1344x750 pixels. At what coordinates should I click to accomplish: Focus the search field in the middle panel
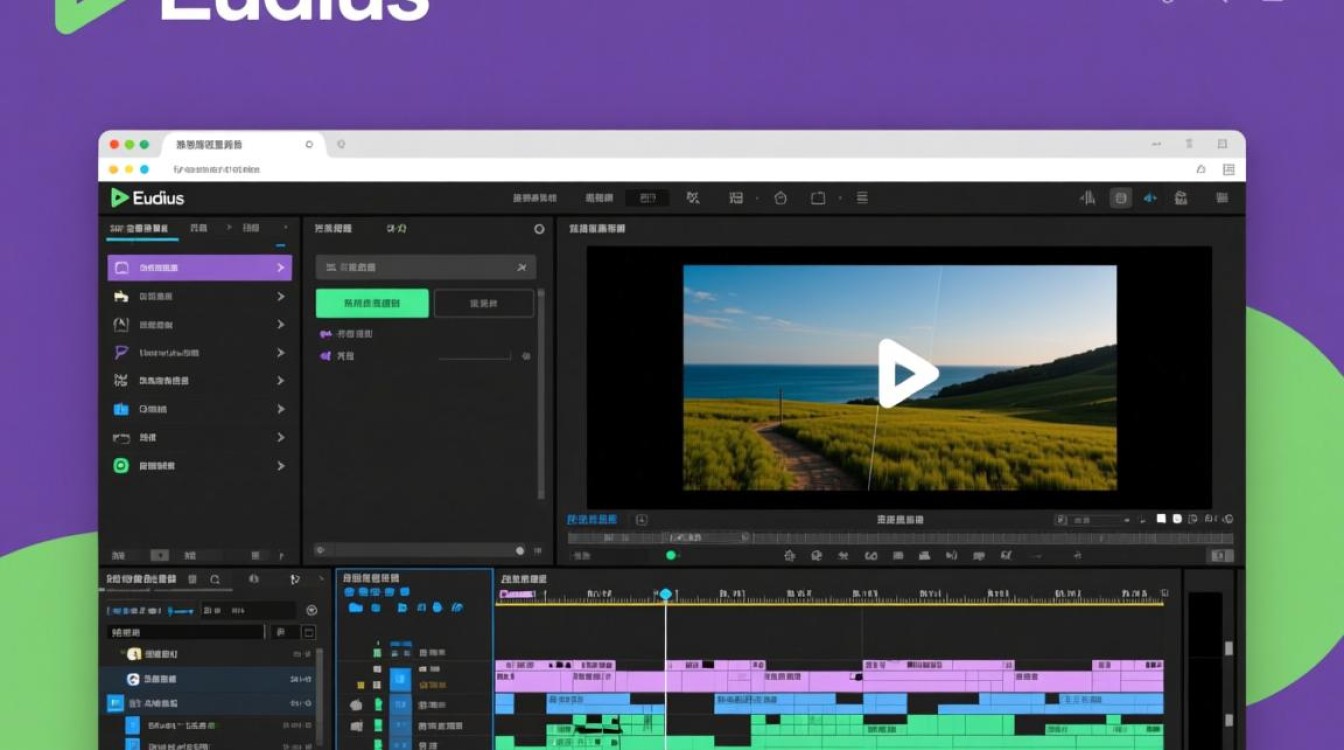[426, 268]
